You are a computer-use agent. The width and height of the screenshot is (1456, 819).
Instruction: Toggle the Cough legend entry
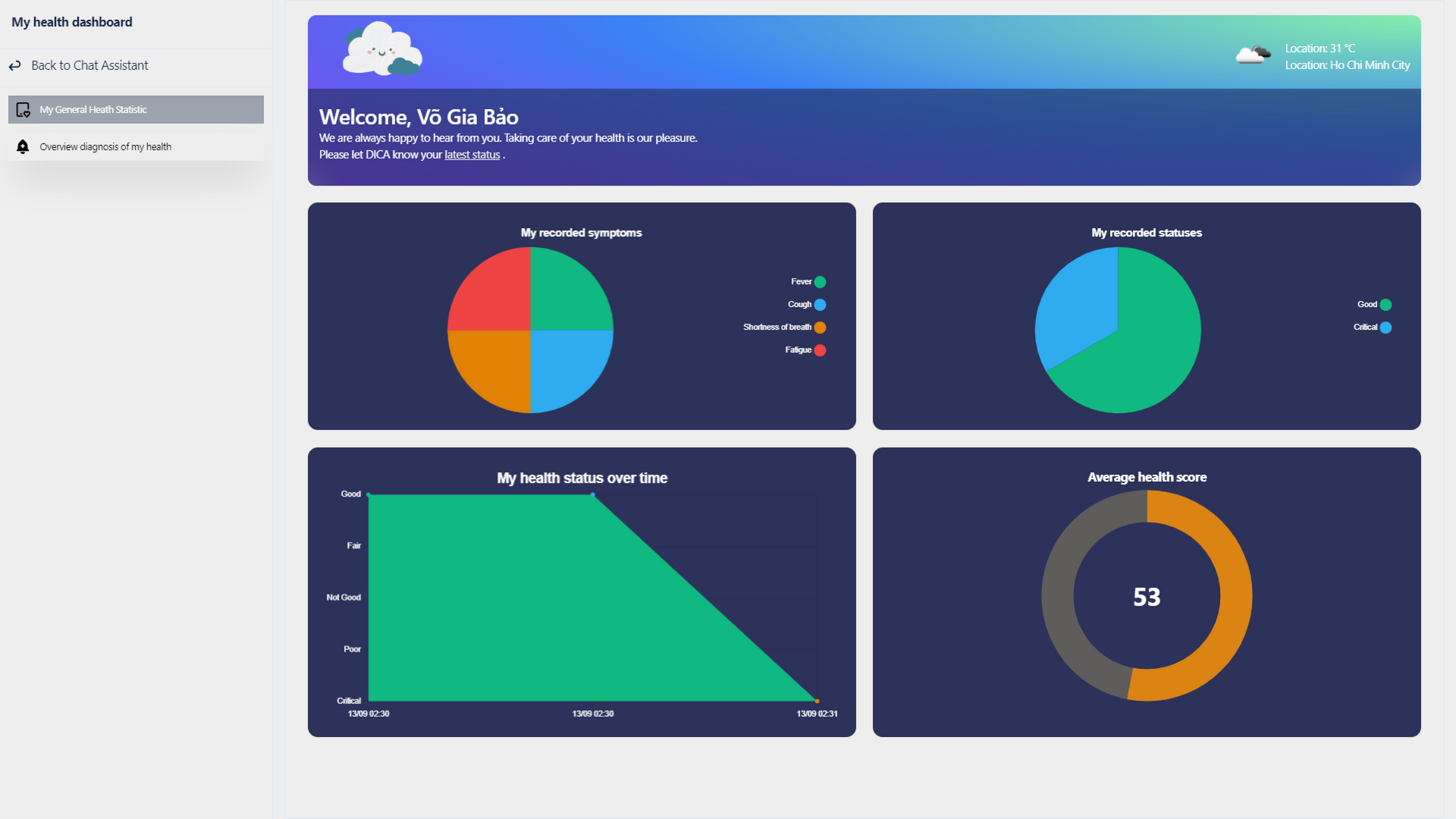click(x=800, y=305)
